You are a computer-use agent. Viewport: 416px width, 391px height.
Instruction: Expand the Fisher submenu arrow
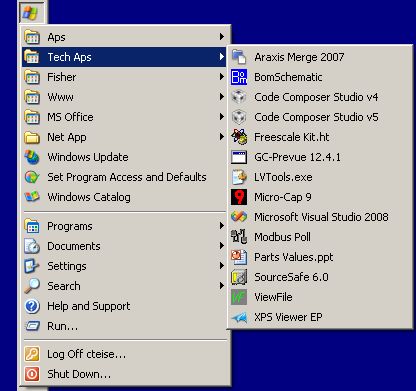pyautogui.click(x=222, y=77)
